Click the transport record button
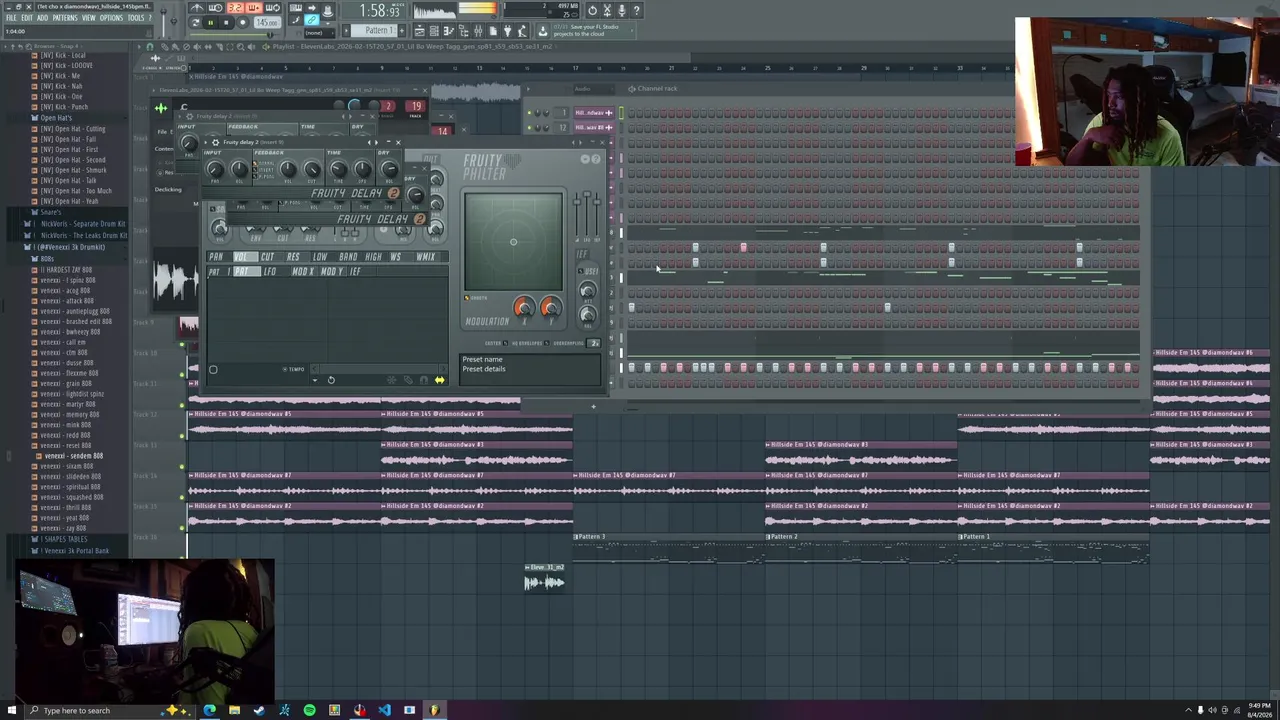Screen dimensions: 1280x720 click(243, 22)
